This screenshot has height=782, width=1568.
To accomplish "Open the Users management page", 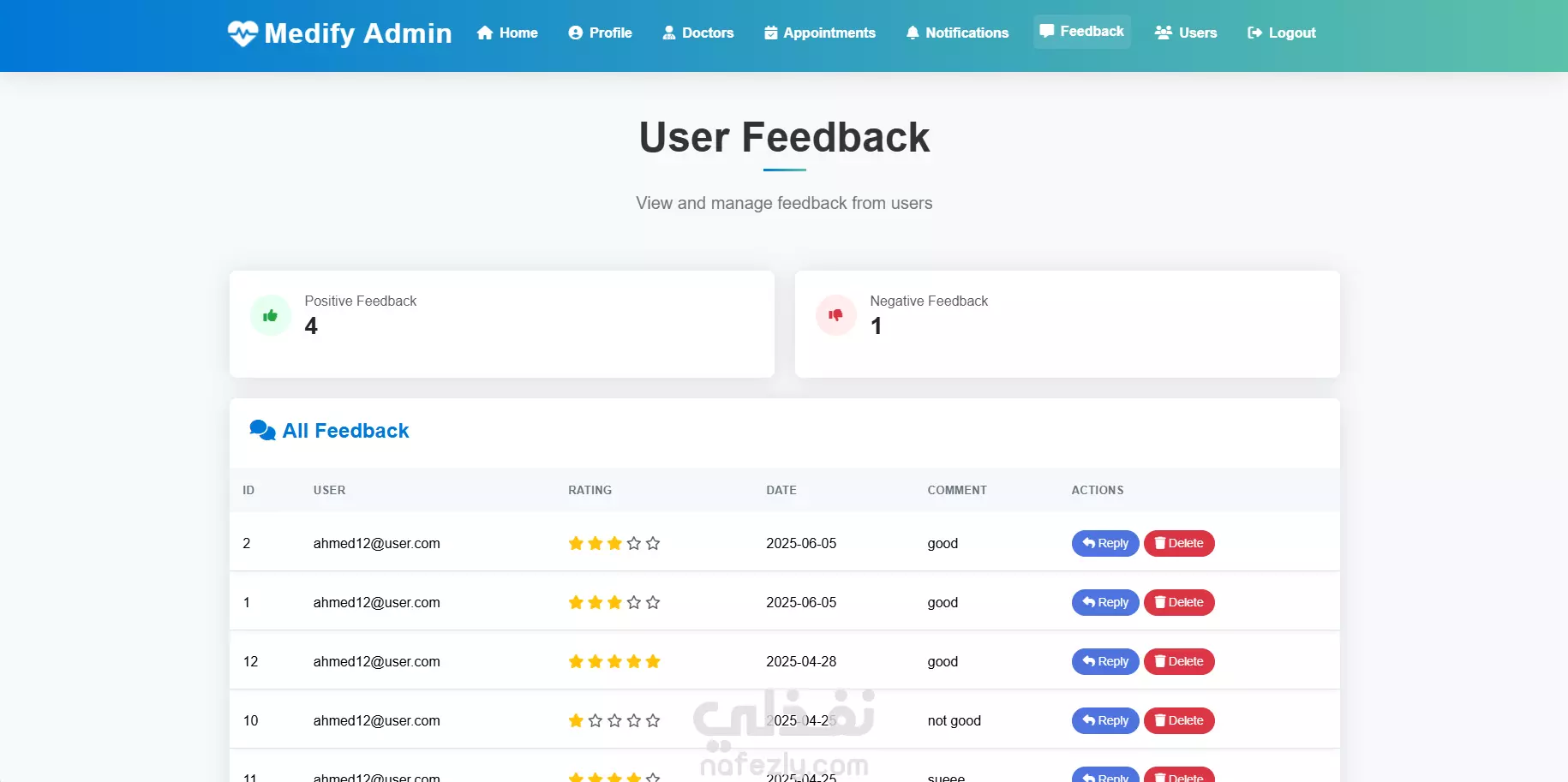I will tap(1186, 33).
